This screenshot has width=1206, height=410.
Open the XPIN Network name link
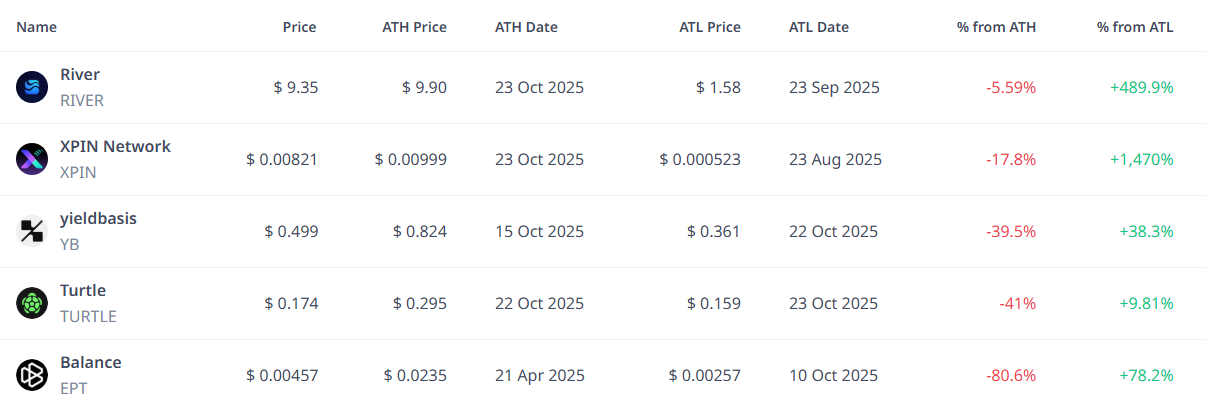coord(115,147)
